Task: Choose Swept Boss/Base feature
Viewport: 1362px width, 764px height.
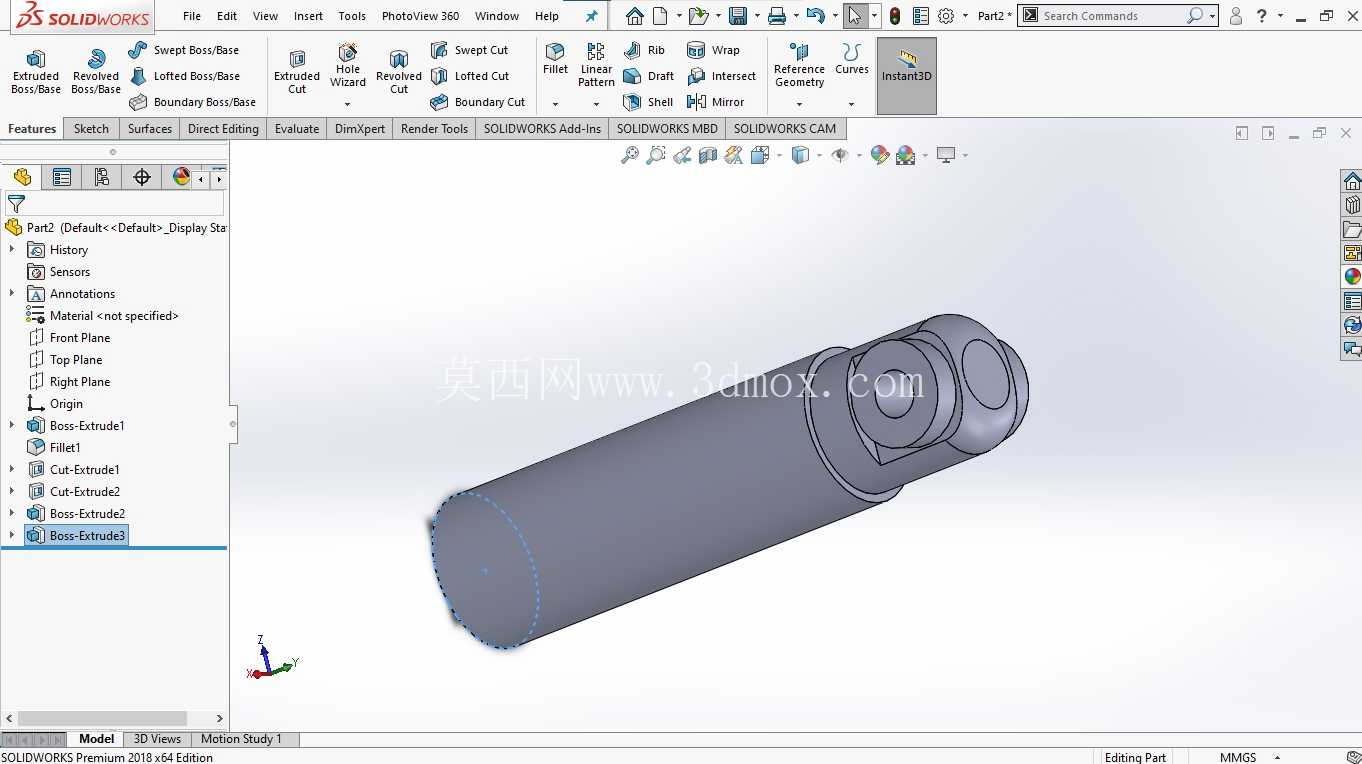Action: point(184,50)
